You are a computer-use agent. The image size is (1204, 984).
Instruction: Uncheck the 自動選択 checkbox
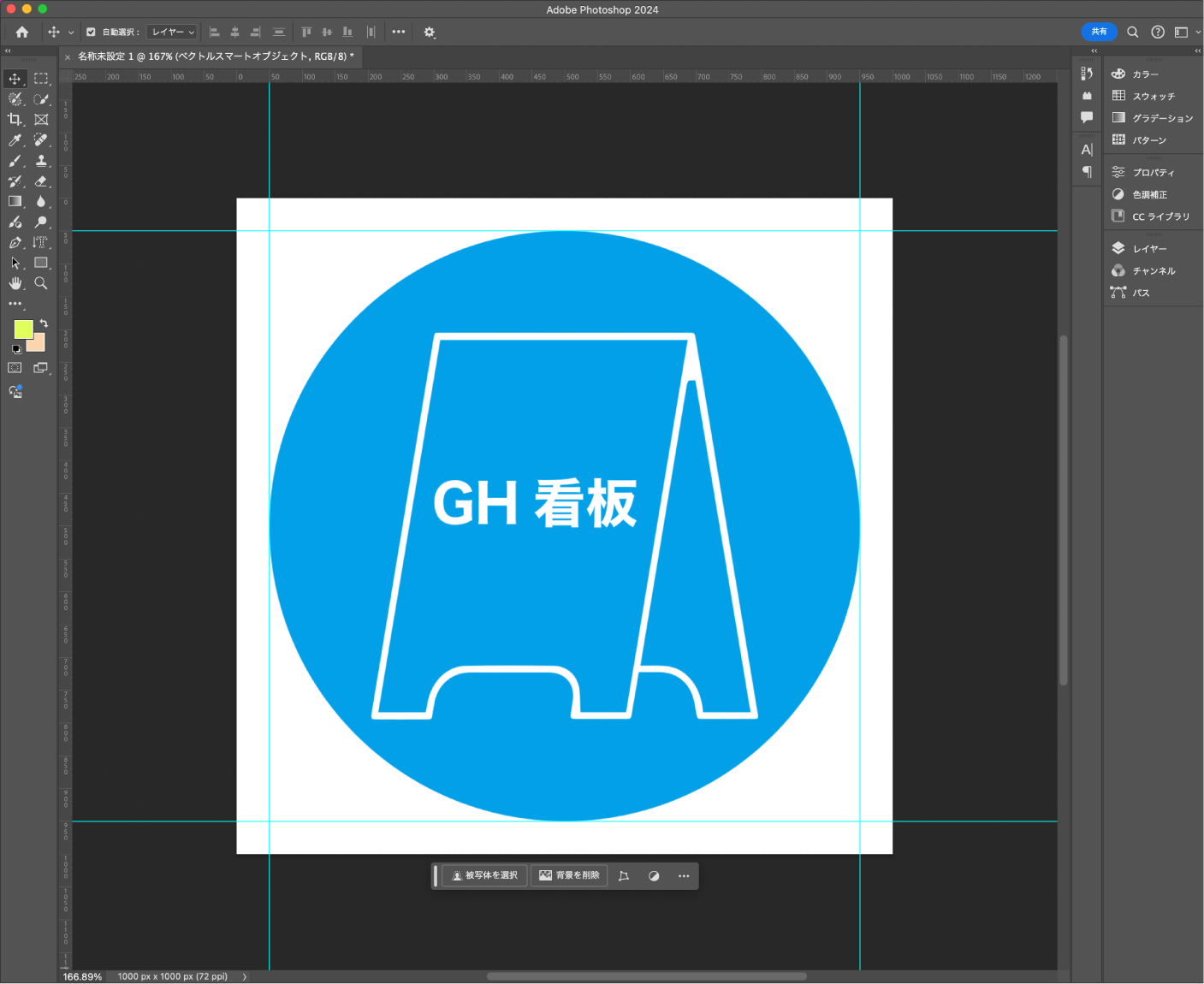point(91,33)
